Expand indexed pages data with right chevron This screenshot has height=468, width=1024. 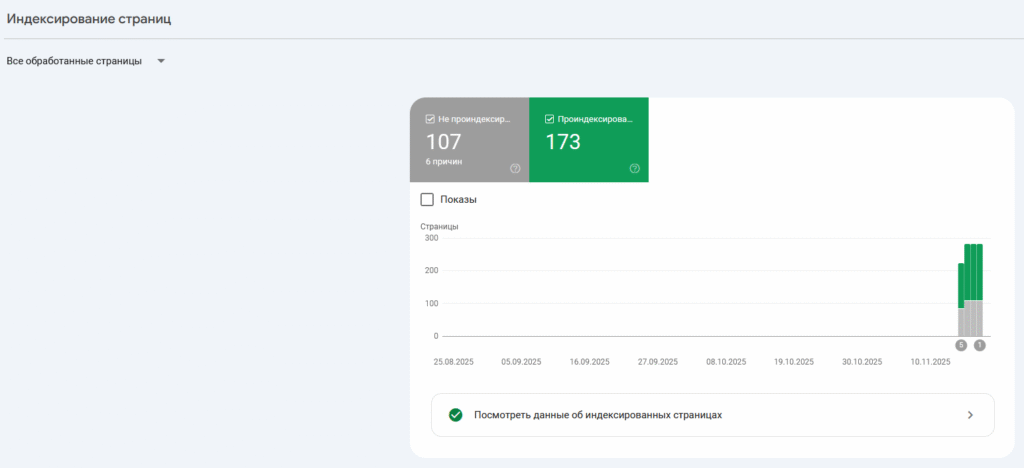click(969, 415)
